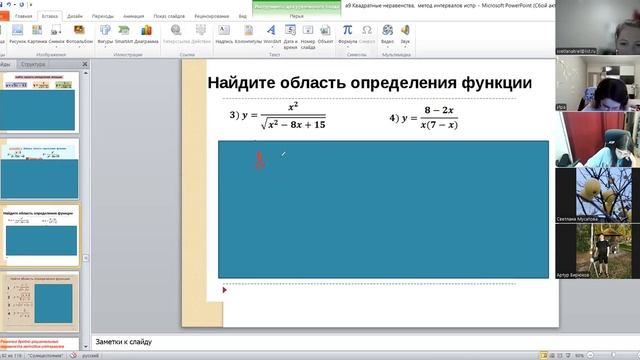Open the Переходы ribbon tab
This screenshot has height=360, width=640.
tap(102, 16)
